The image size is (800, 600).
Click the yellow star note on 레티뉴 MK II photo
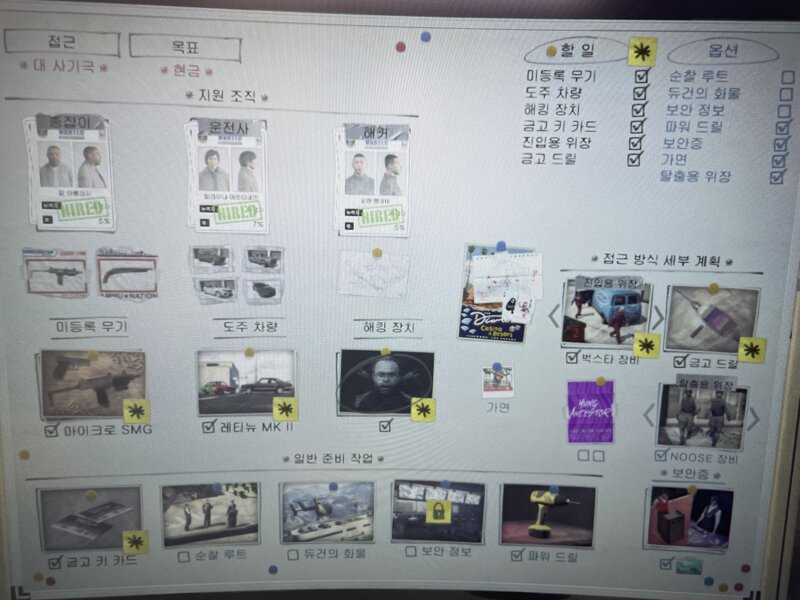[x=286, y=409]
